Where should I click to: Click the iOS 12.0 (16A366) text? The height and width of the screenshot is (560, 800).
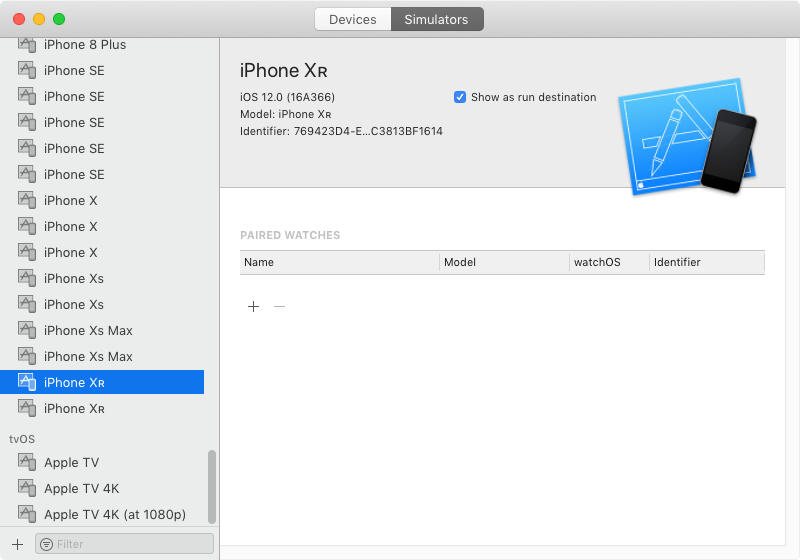287,97
